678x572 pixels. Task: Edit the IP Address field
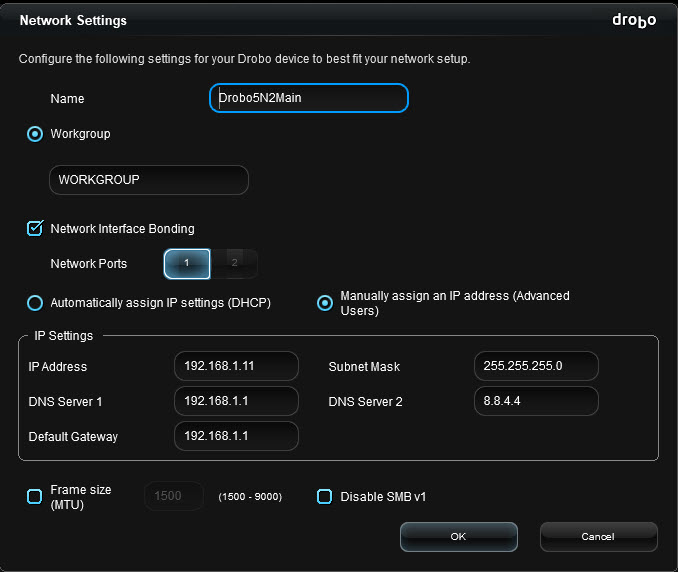(x=236, y=366)
